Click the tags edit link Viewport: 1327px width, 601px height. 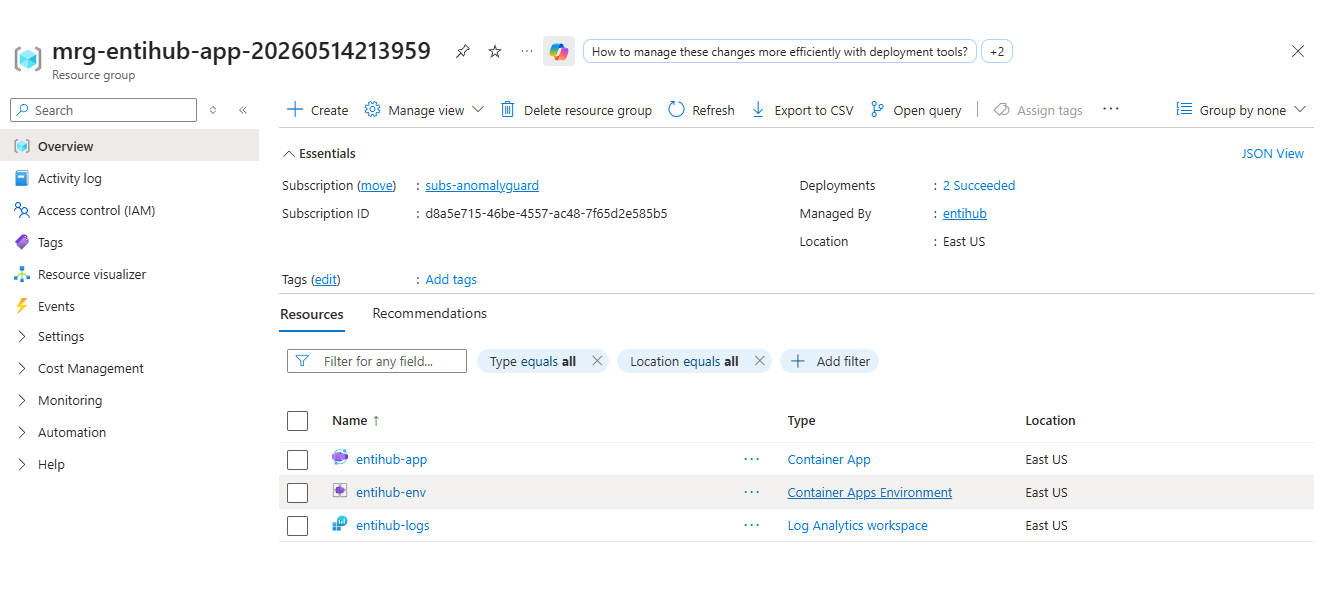point(326,279)
